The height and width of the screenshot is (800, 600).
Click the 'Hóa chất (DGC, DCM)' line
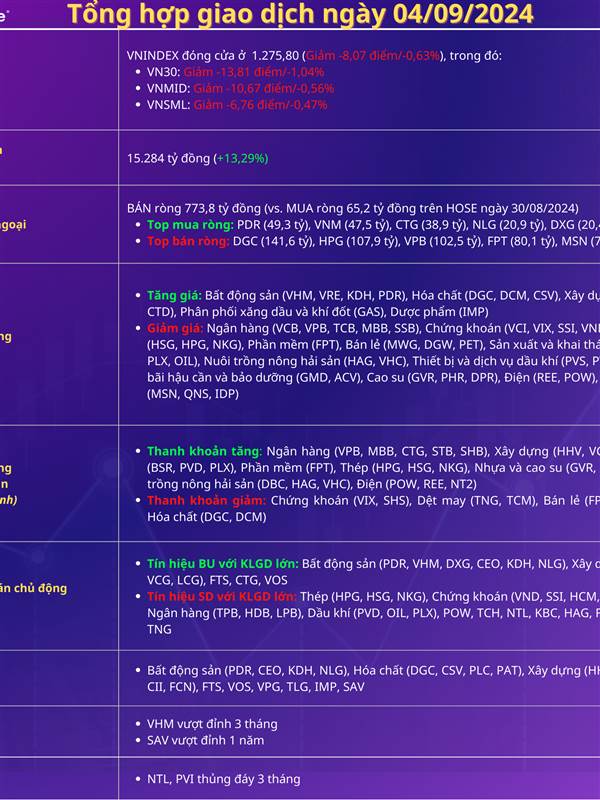[x=207, y=517]
